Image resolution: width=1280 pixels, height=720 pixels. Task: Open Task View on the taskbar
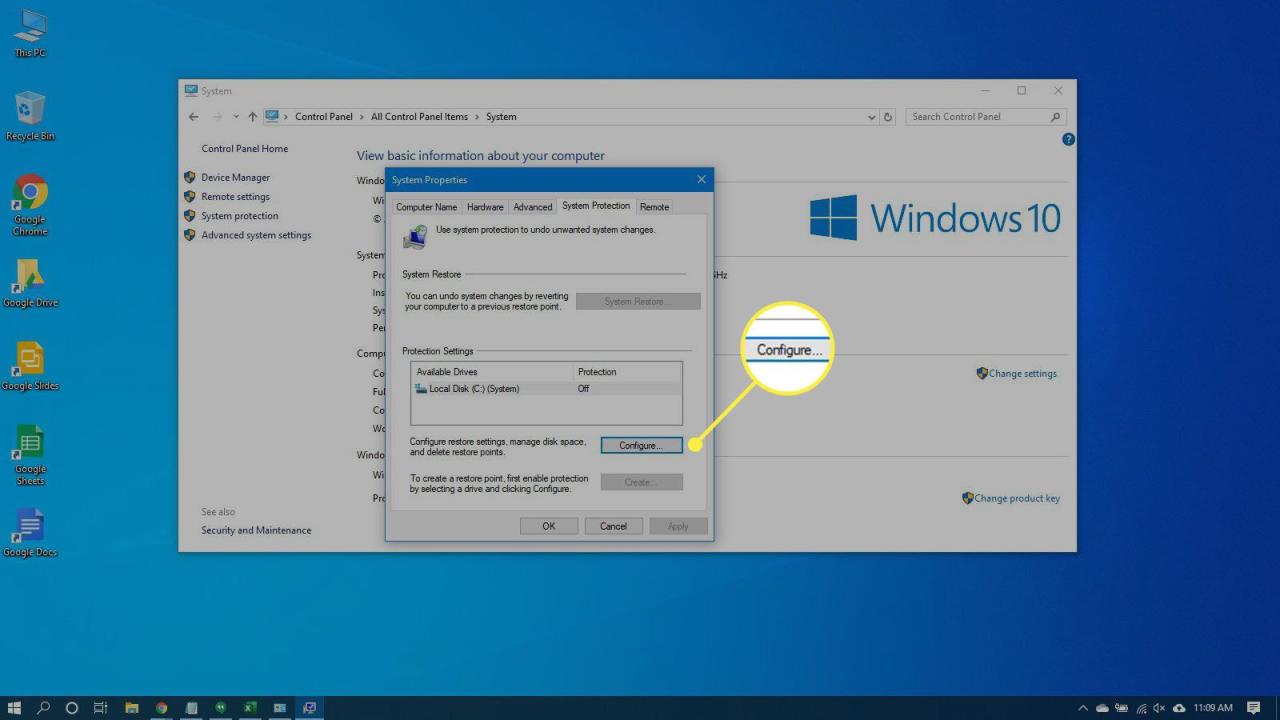point(100,708)
